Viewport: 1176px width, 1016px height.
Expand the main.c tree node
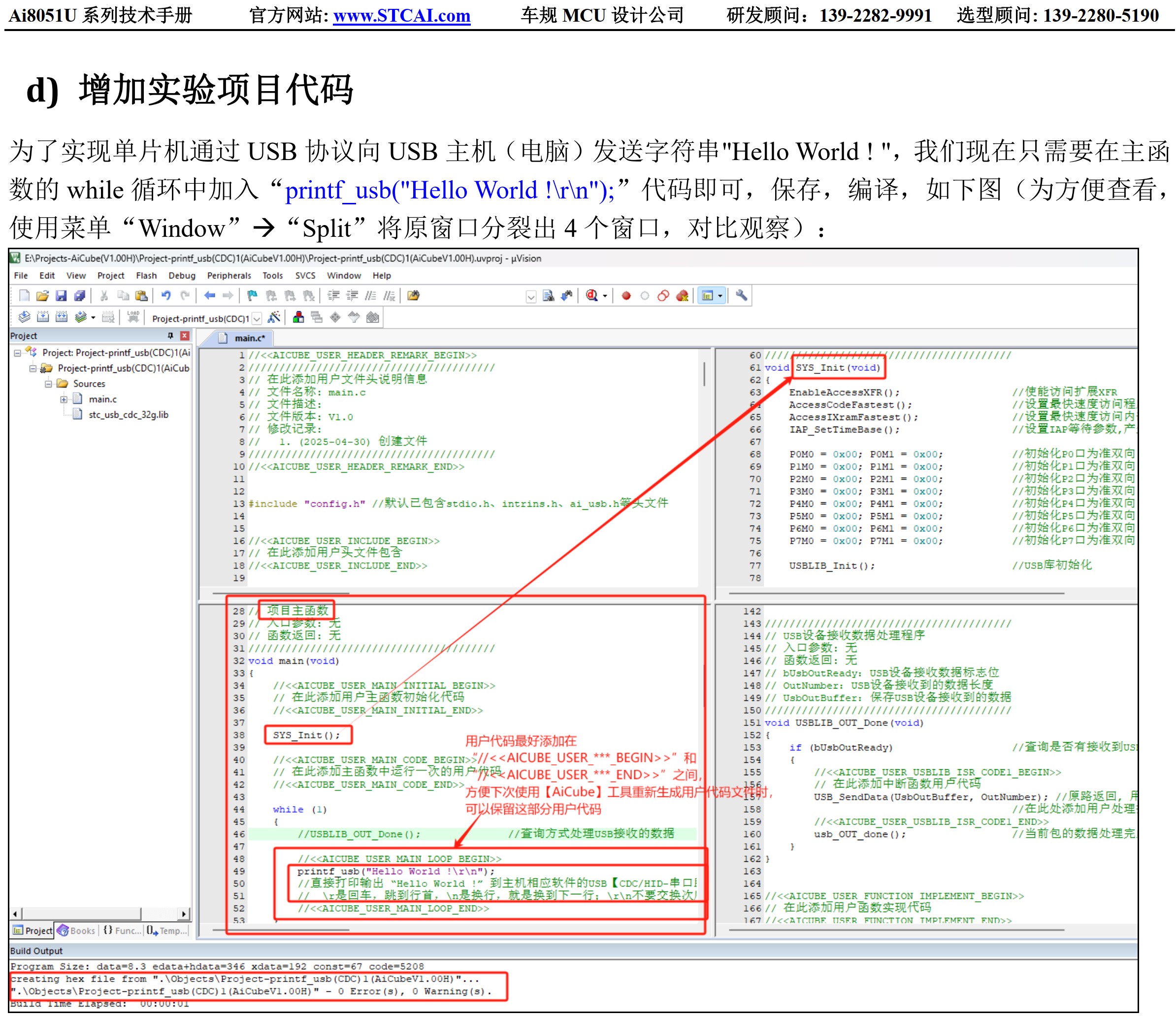[x=64, y=399]
